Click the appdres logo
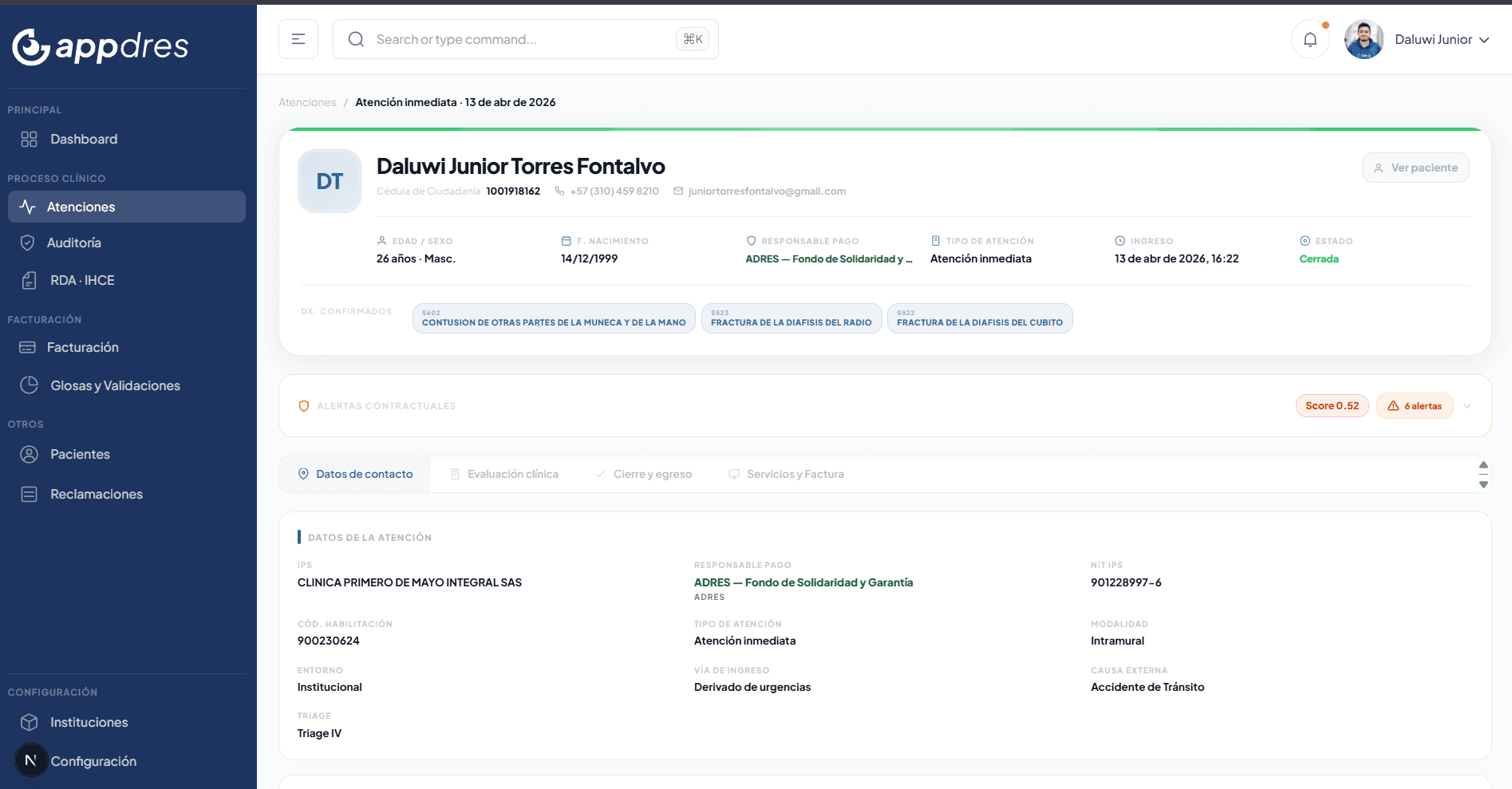The image size is (1512, 789). (101, 46)
